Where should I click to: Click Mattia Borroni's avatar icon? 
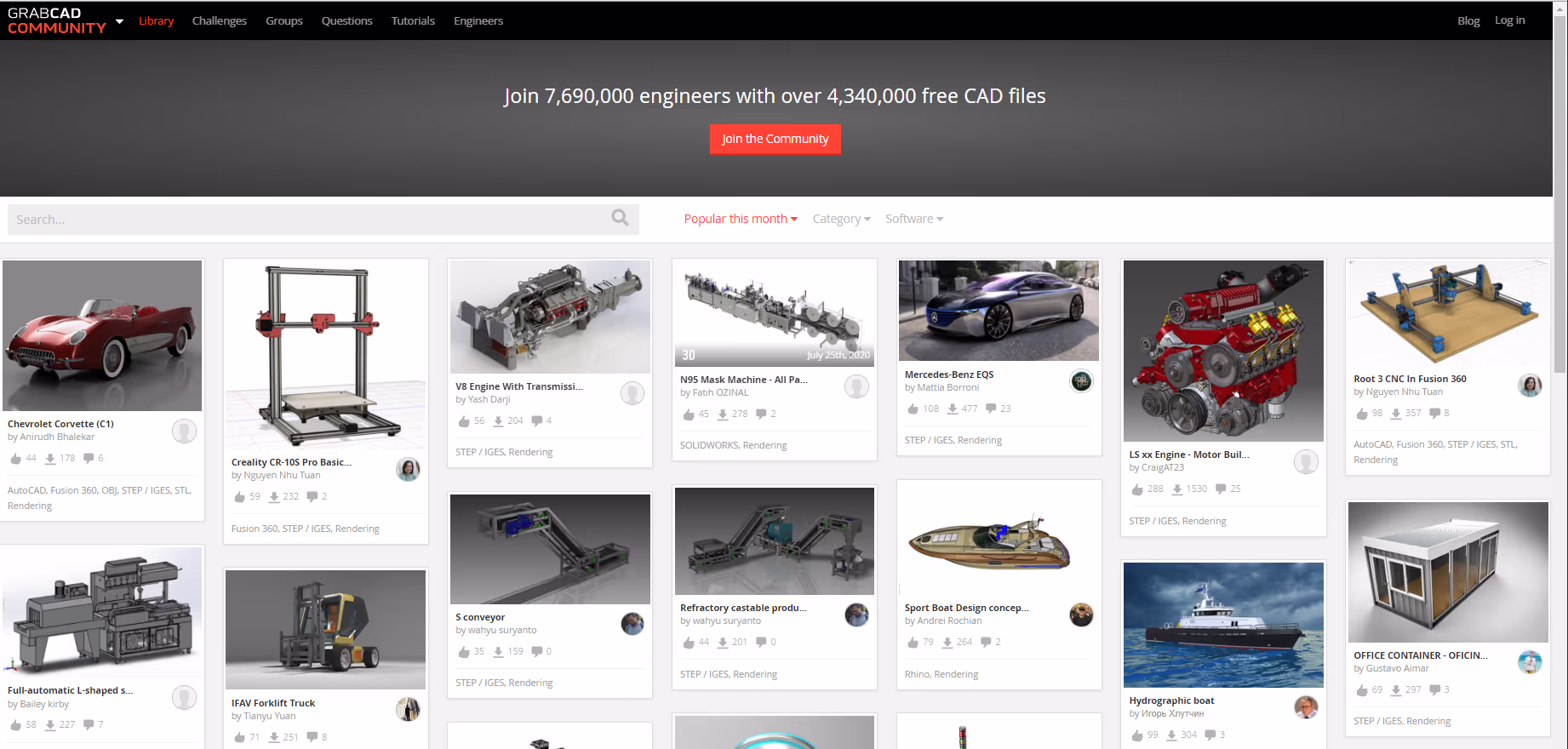[x=1081, y=381]
